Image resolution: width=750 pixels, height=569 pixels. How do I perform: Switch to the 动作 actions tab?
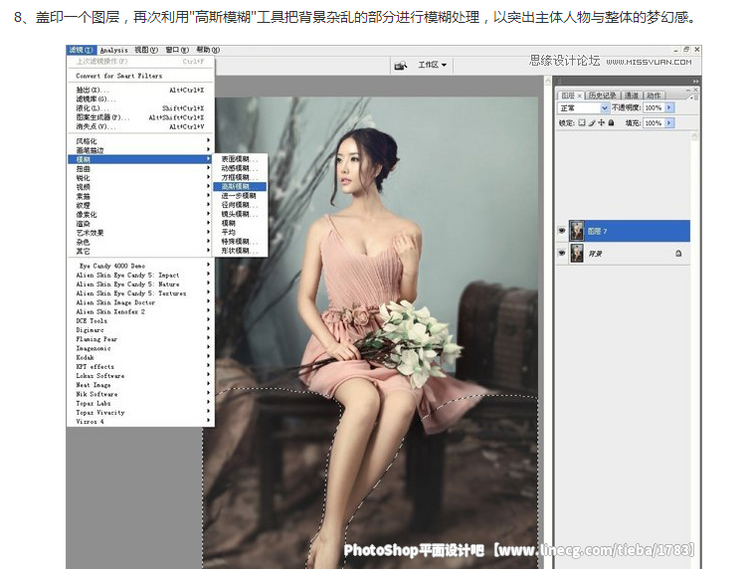653,96
